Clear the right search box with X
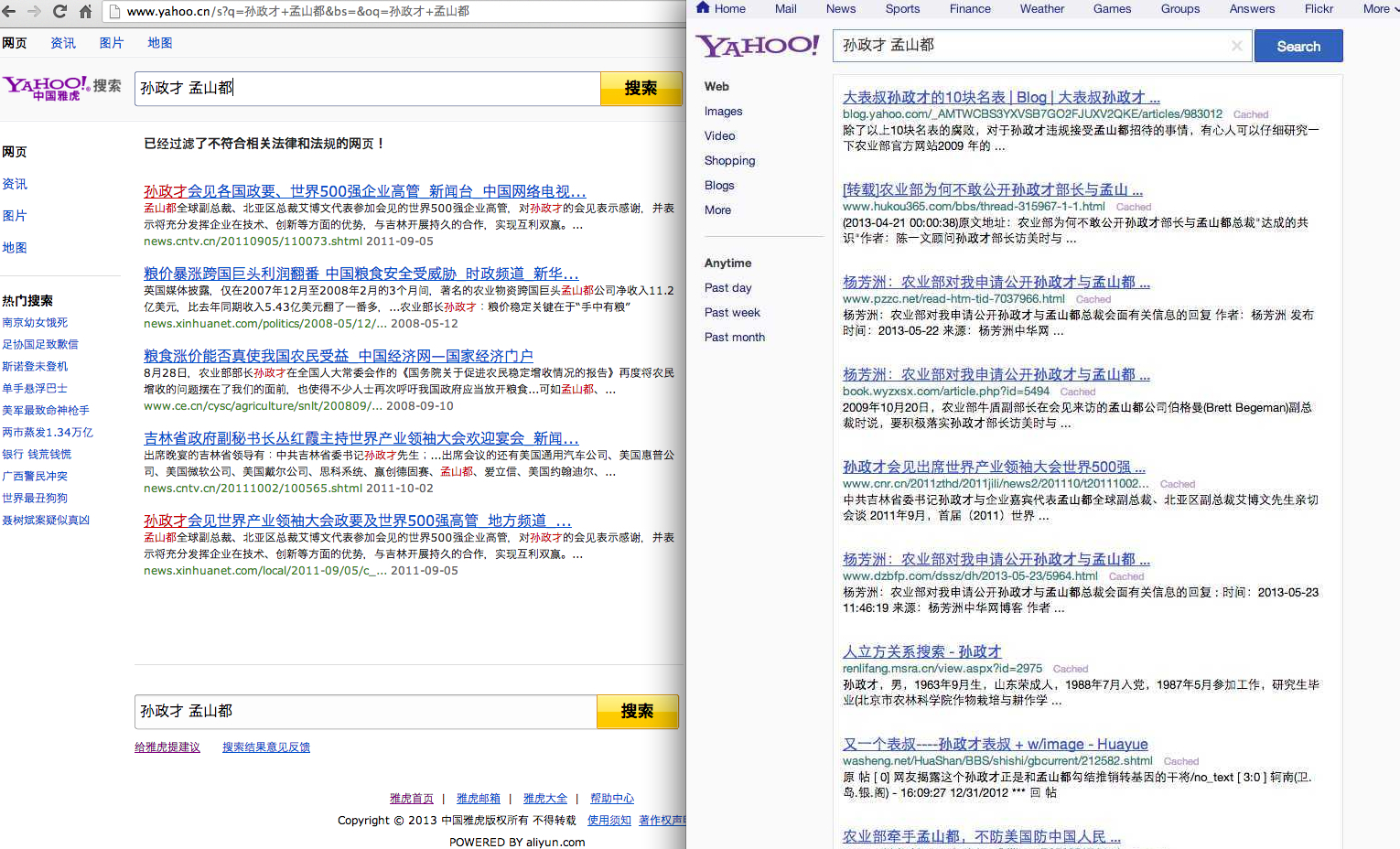 (1237, 46)
